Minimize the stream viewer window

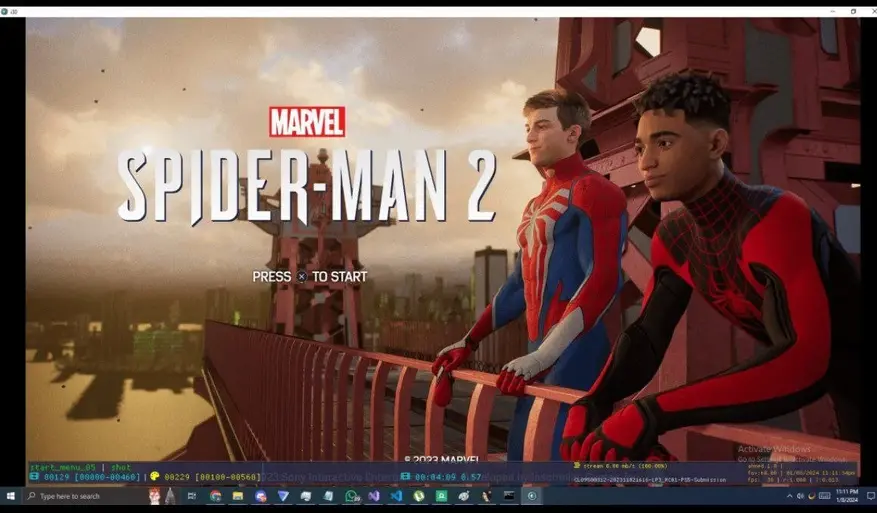(833, 11)
